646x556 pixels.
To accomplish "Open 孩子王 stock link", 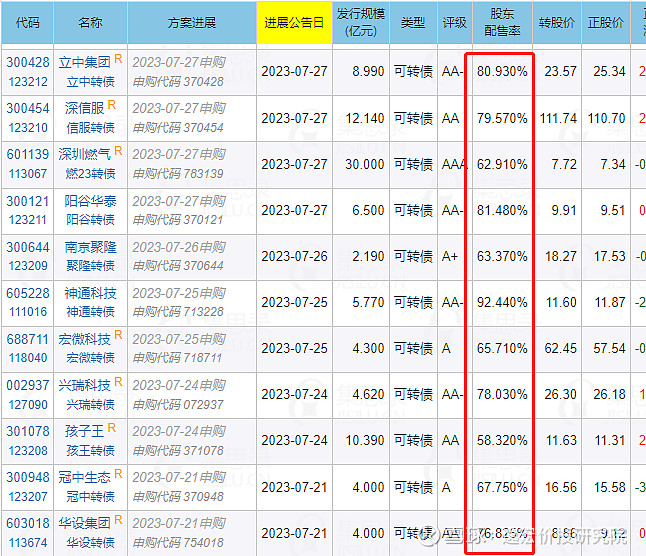I will coord(84,432).
